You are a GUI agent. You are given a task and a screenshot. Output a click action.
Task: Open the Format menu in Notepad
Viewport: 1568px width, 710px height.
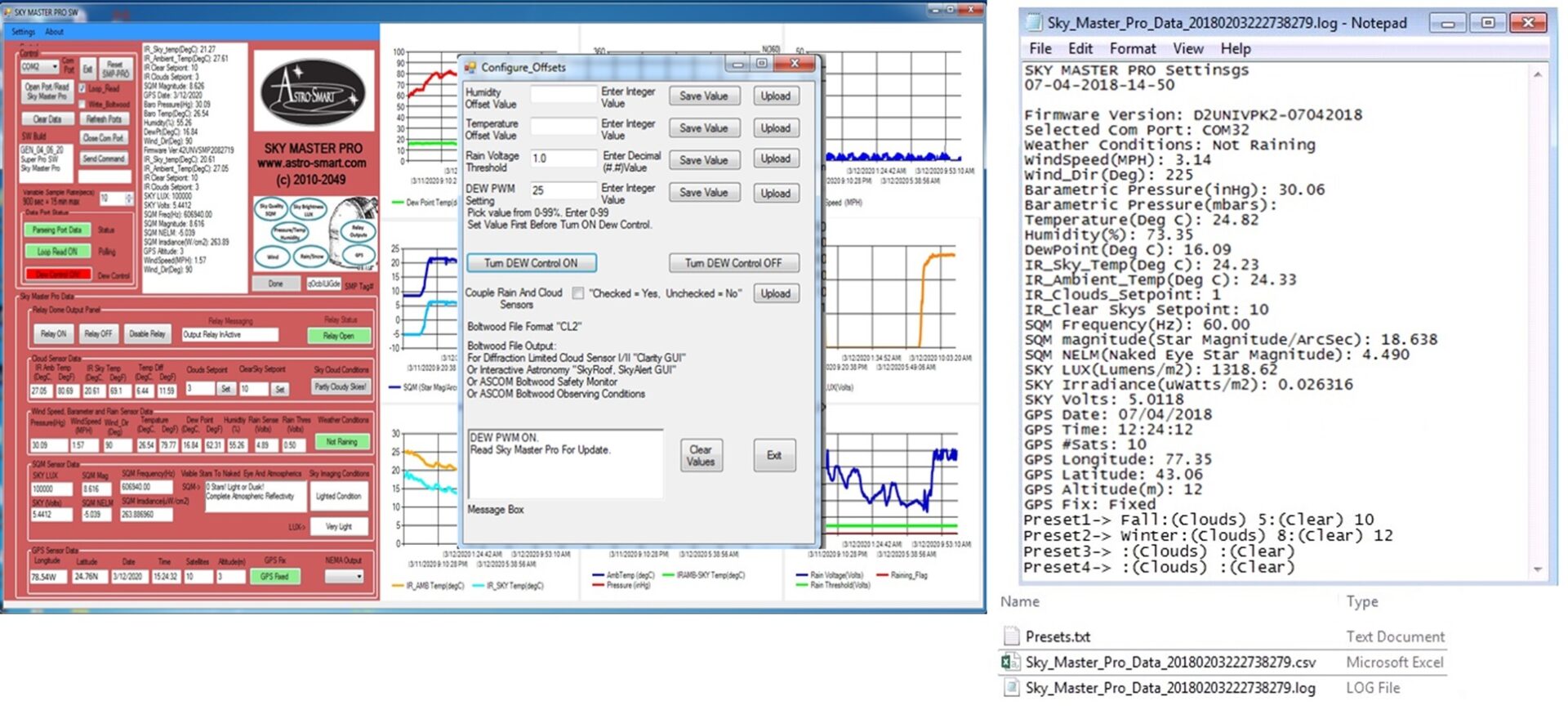click(1132, 49)
